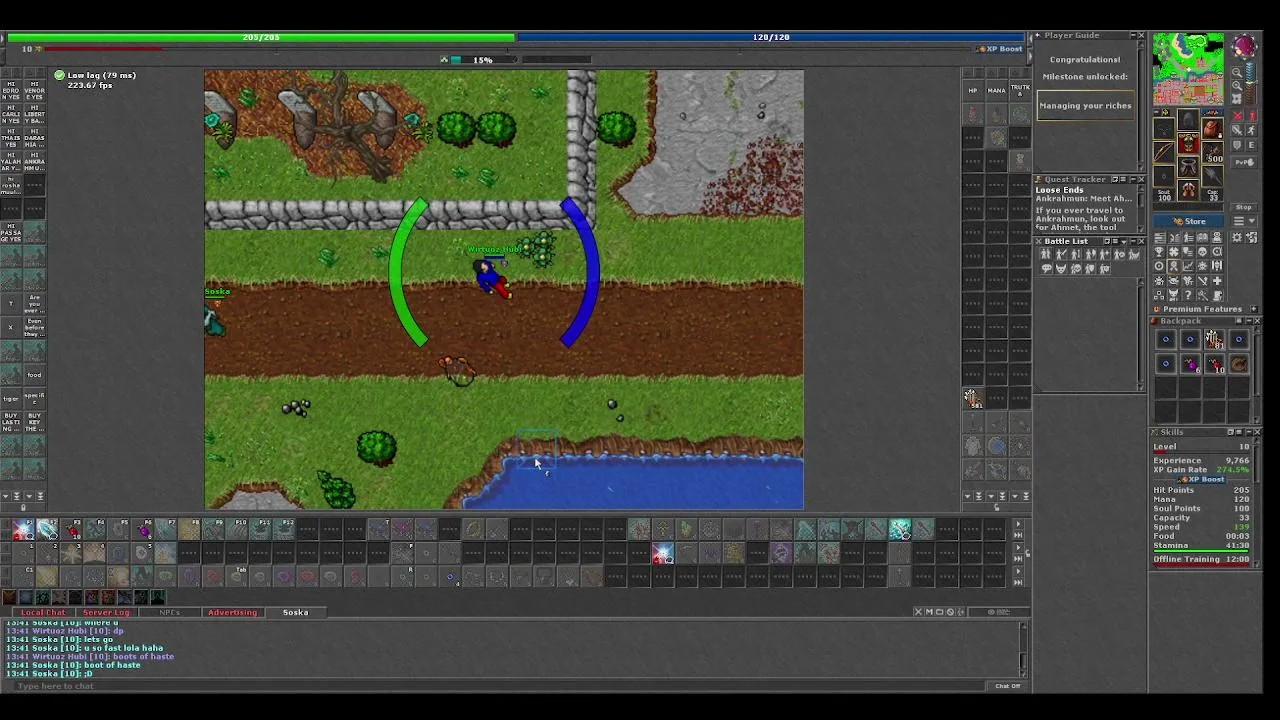Click the plus-cross widget icon

(1217, 281)
